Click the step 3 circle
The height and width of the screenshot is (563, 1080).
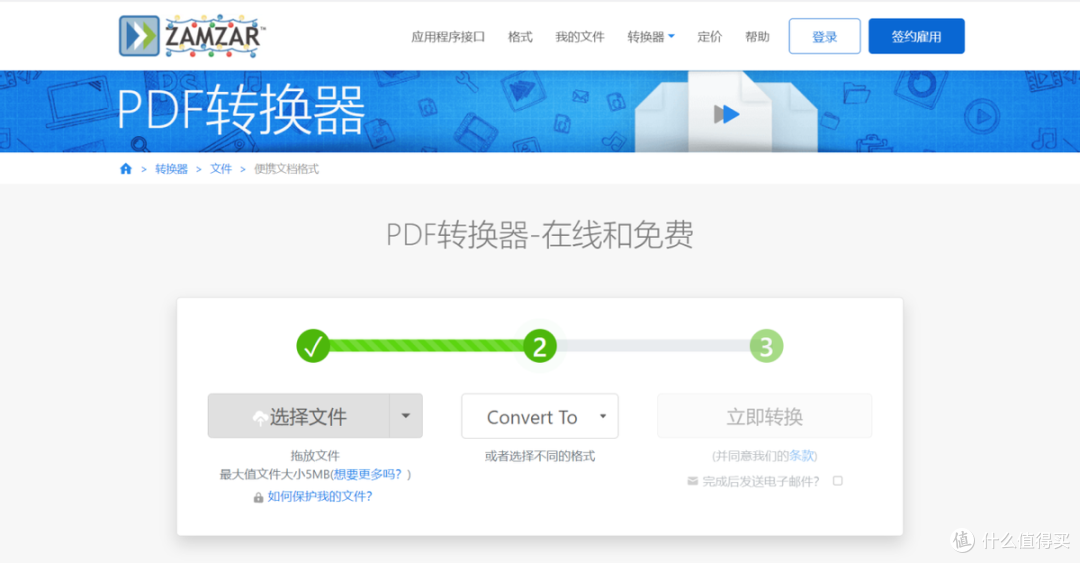(766, 346)
